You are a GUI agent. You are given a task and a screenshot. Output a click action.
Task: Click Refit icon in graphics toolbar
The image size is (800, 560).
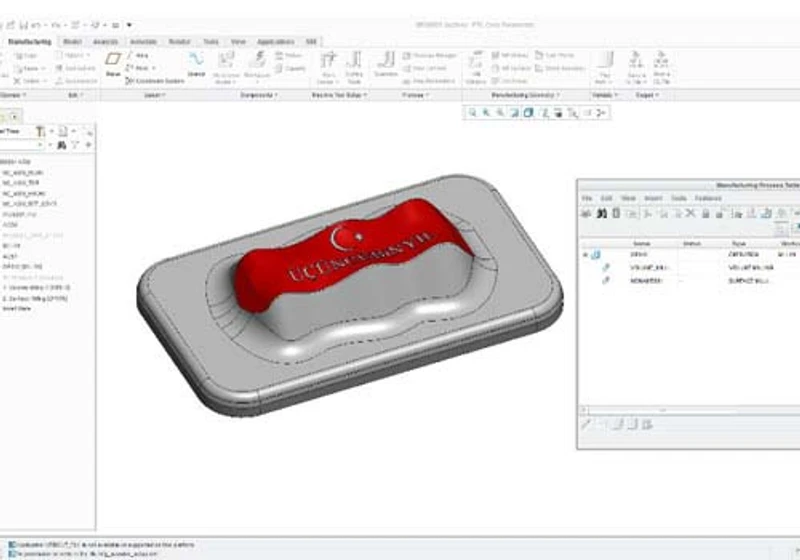tap(472, 113)
